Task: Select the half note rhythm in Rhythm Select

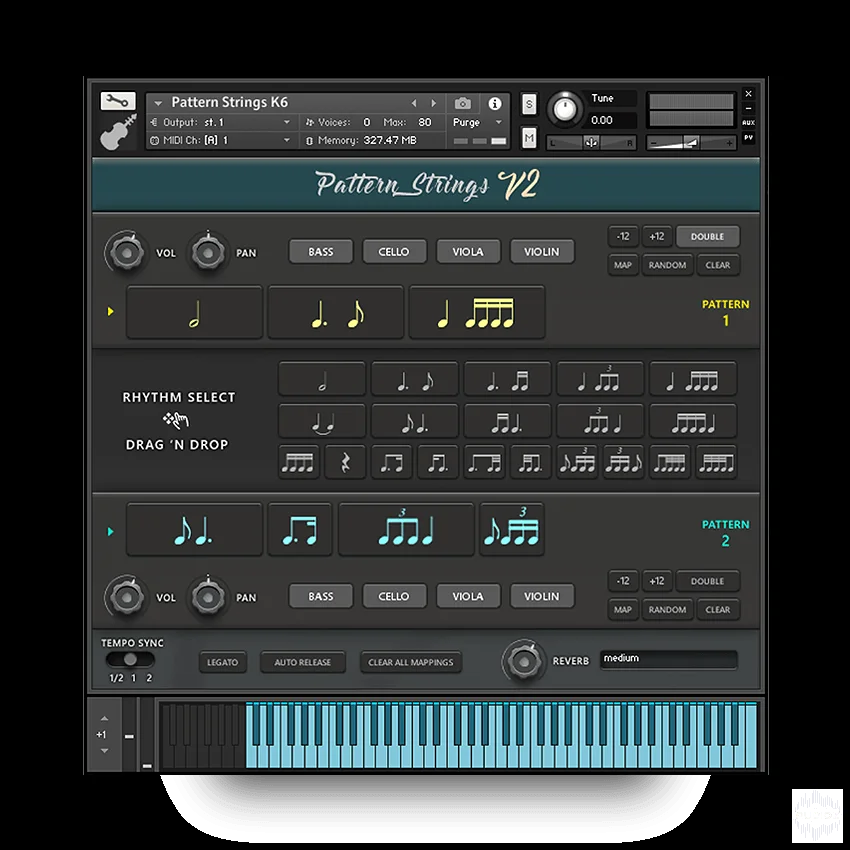Action: coord(322,379)
